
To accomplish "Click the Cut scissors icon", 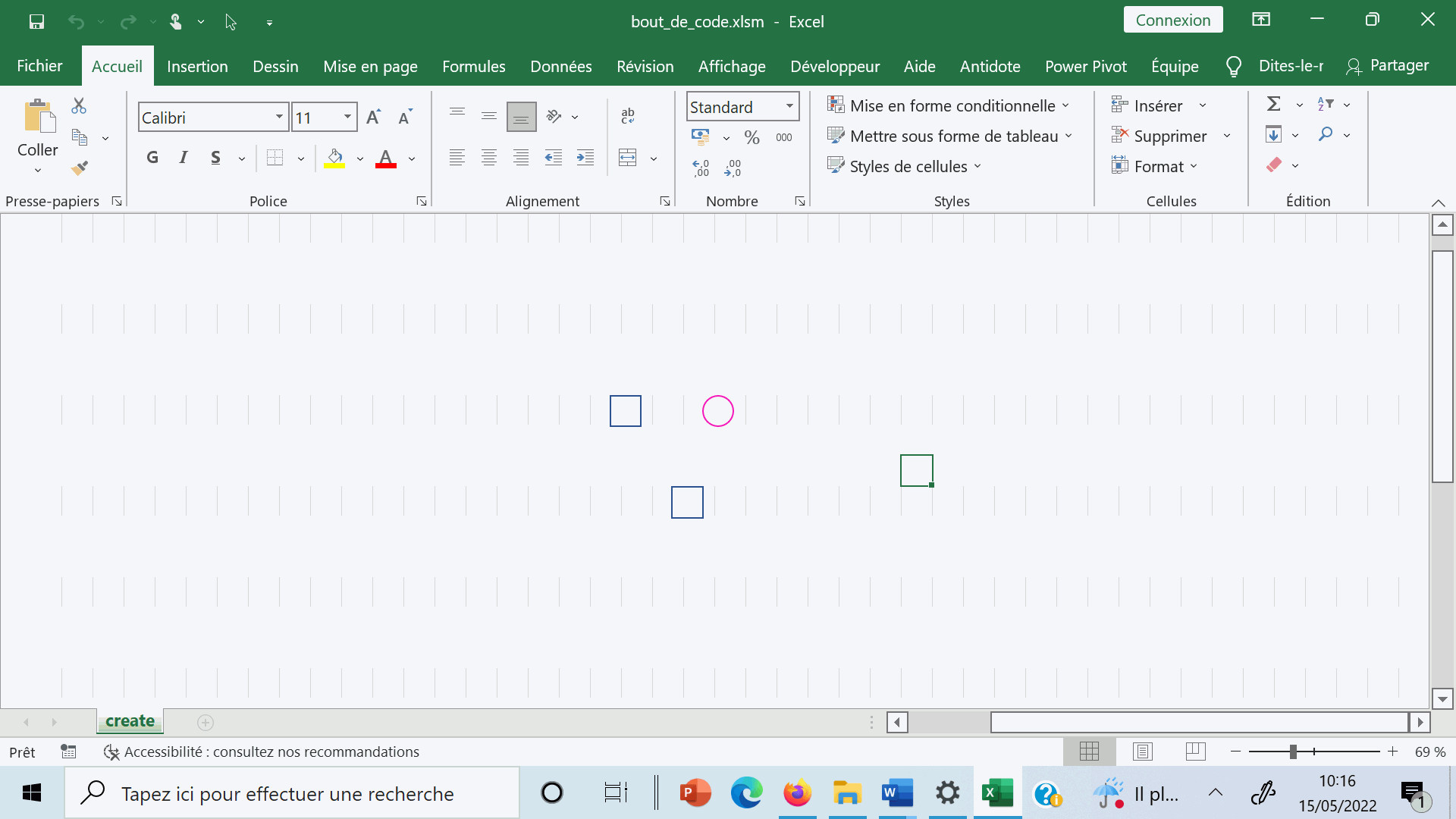I will point(79,105).
